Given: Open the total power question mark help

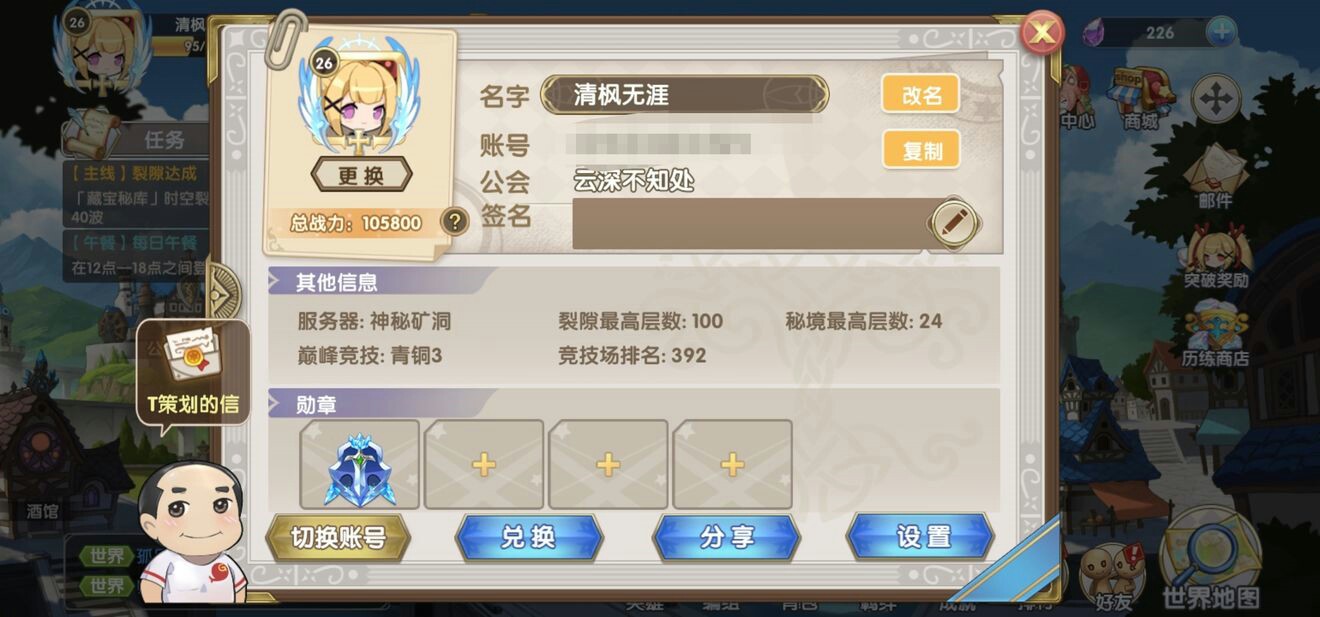Looking at the screenshot, I should pos(454,221).
